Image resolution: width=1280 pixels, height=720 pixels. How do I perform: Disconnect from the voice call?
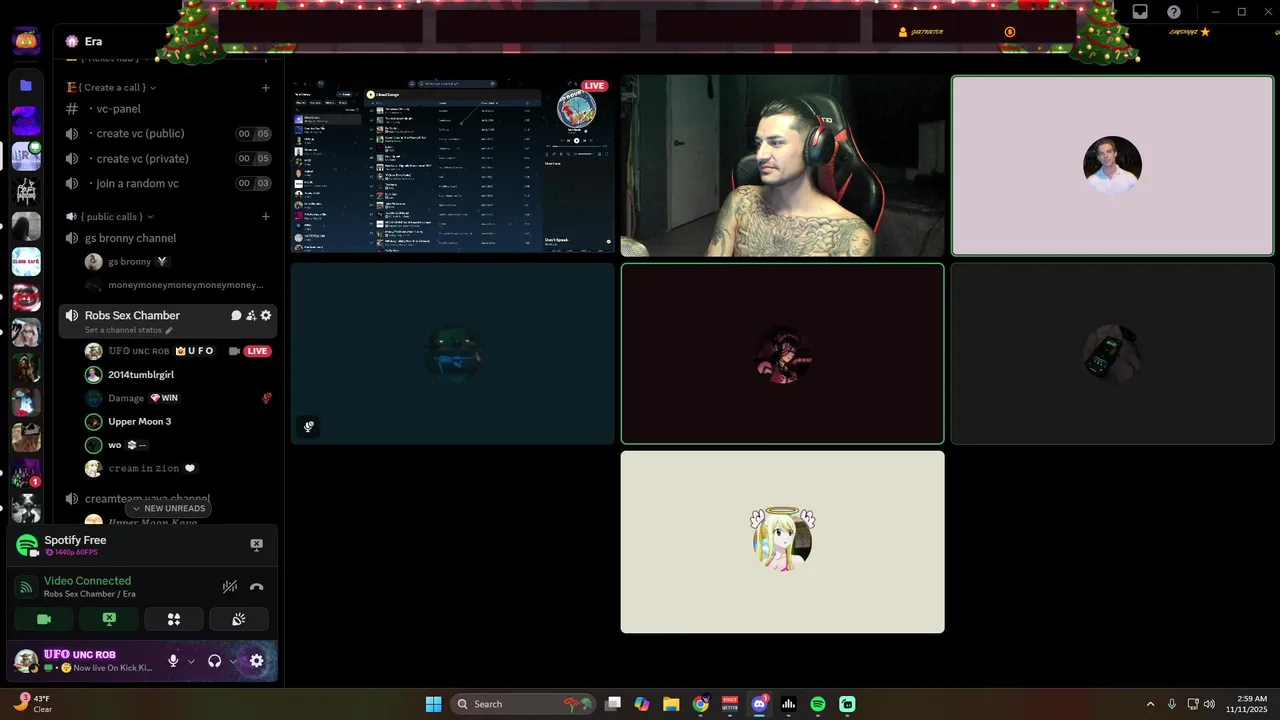point(257,587)
